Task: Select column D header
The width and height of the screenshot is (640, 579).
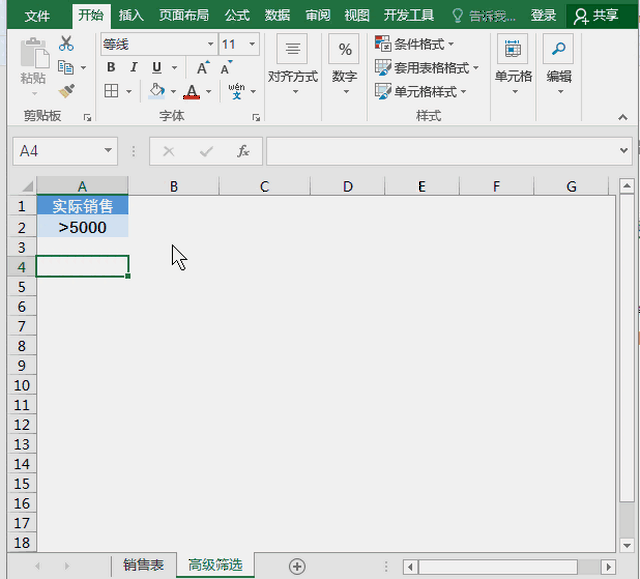Action: [347, 186]
